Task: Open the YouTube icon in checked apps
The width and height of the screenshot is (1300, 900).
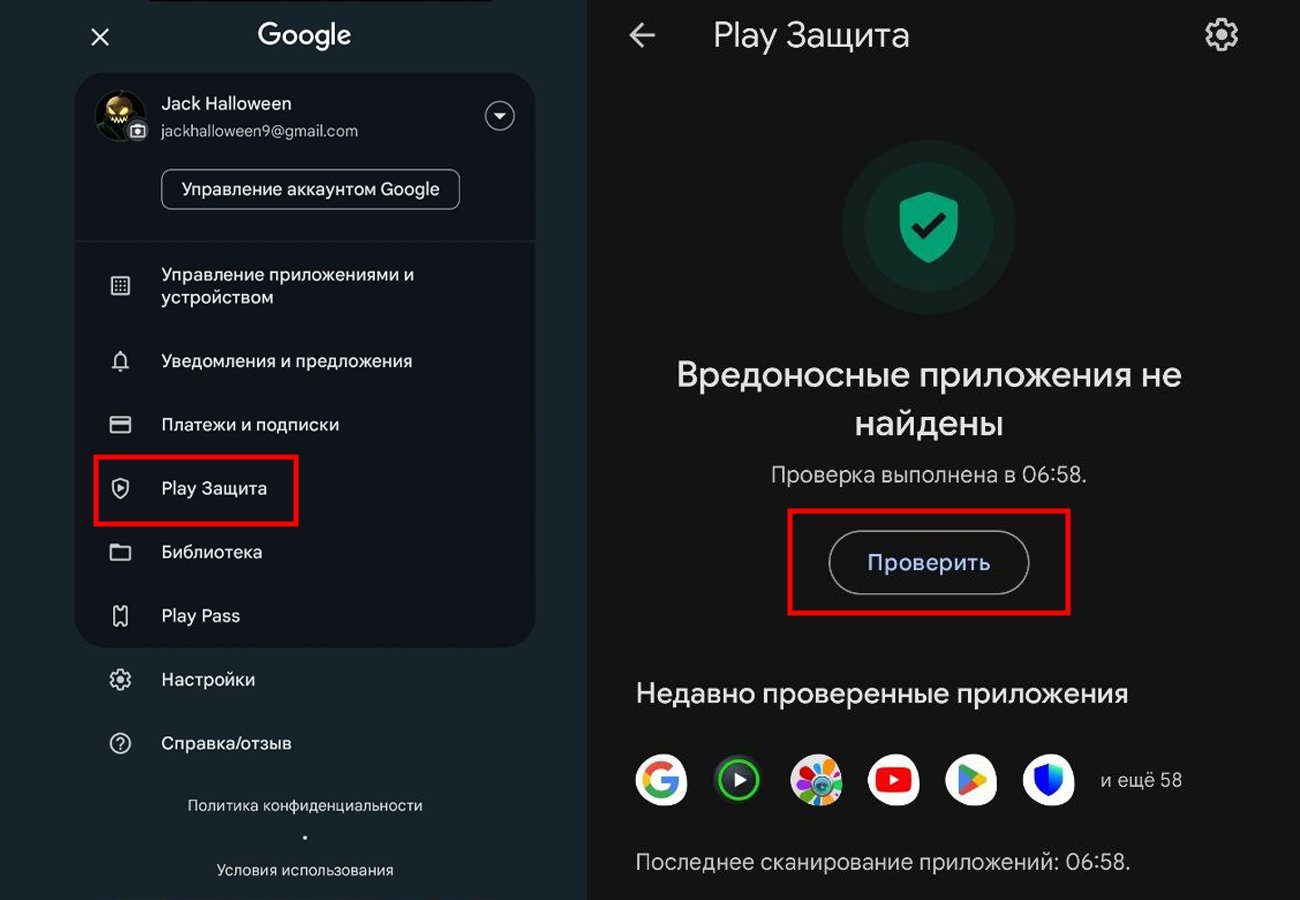Action: click(893, 780)
